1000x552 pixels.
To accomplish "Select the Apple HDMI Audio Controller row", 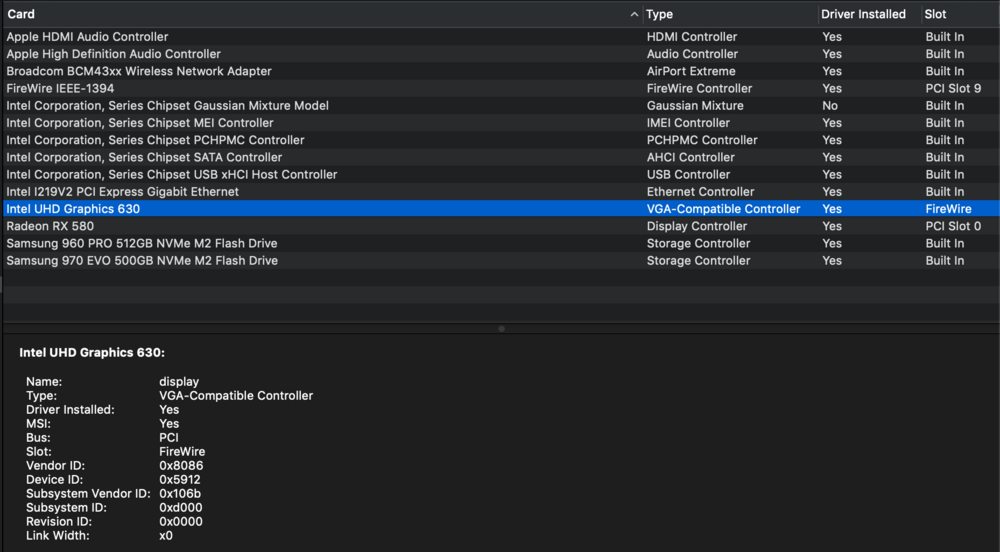I will point(88,37).
